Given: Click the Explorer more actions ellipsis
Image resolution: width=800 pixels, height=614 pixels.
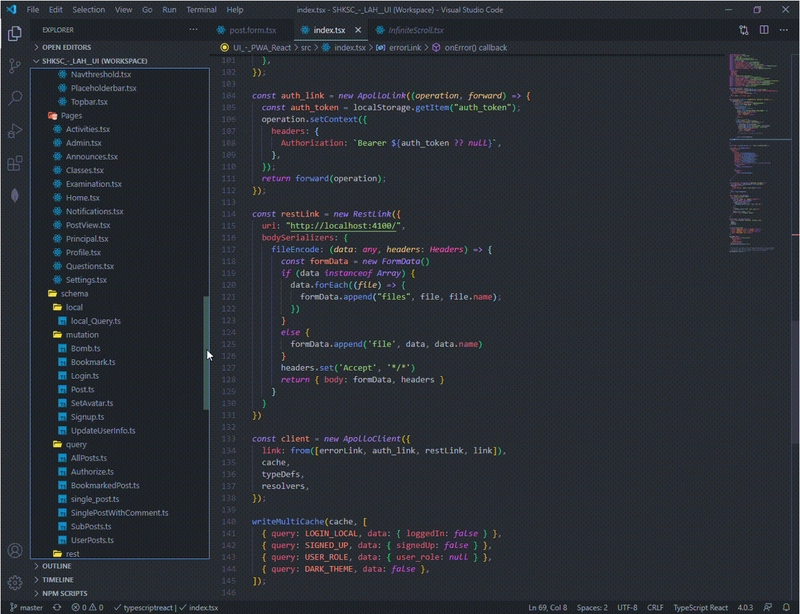Looking at the screenshot, I should point(193,30).
